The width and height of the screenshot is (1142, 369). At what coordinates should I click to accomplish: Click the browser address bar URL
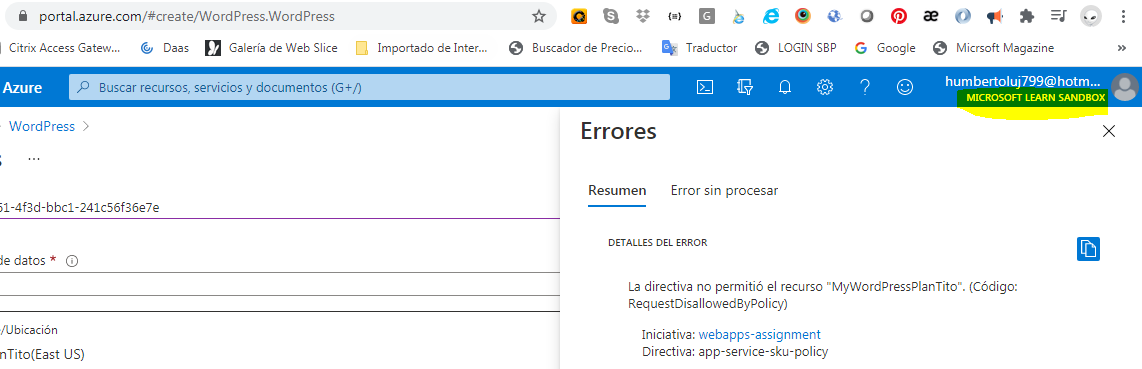coord(187,16)
